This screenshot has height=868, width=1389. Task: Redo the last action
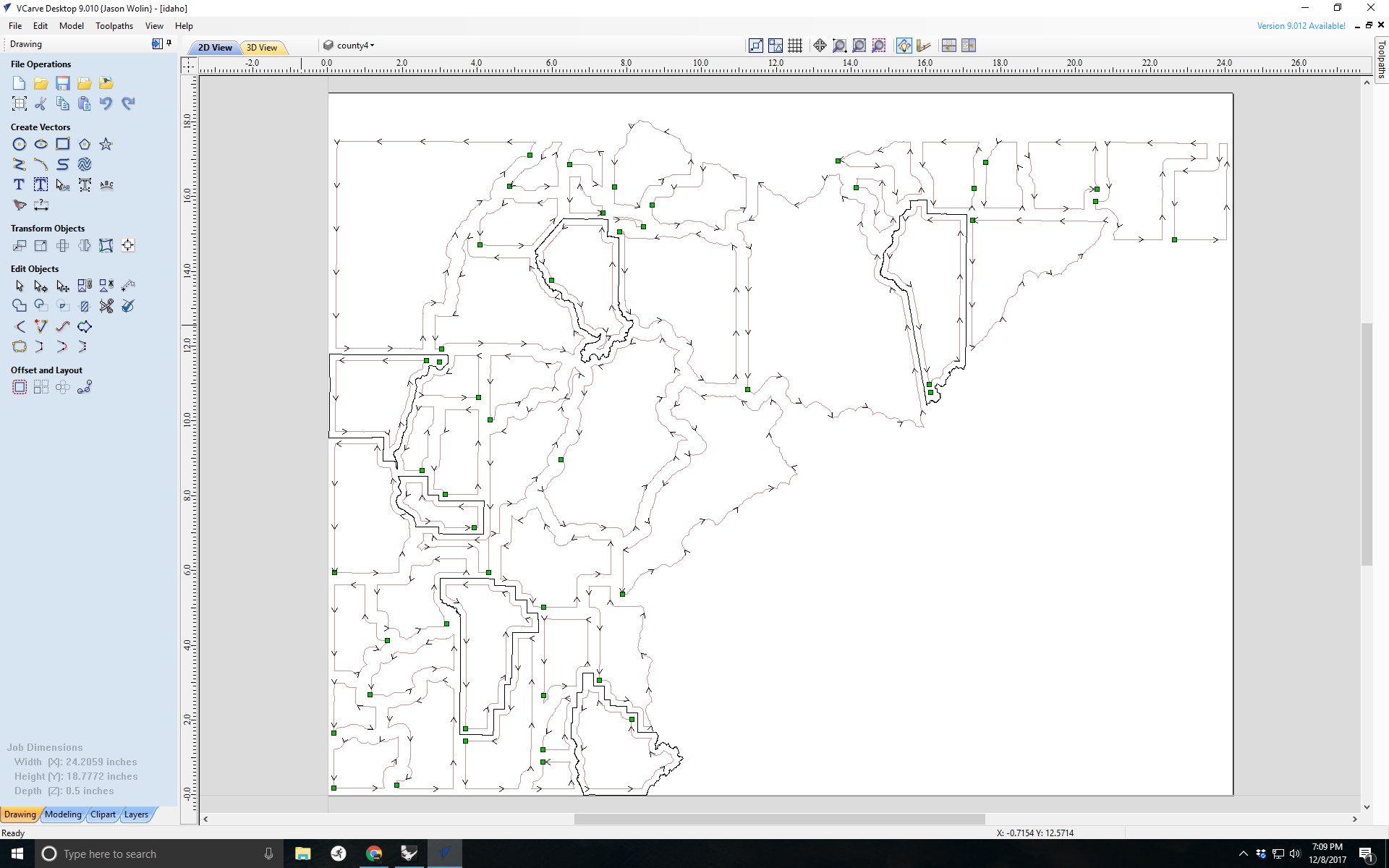pos(128,103)
